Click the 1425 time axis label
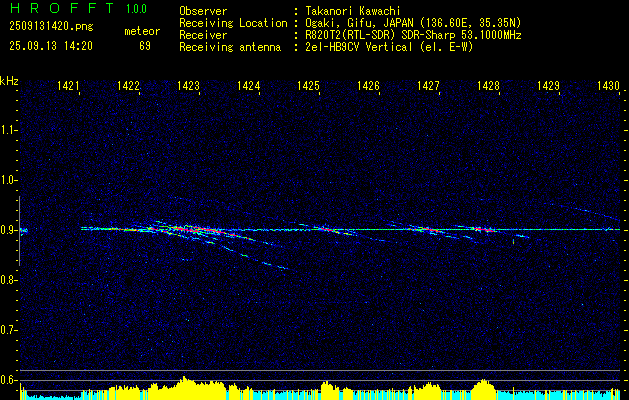This screenshot has width=629, height=400. coord(308,85)
